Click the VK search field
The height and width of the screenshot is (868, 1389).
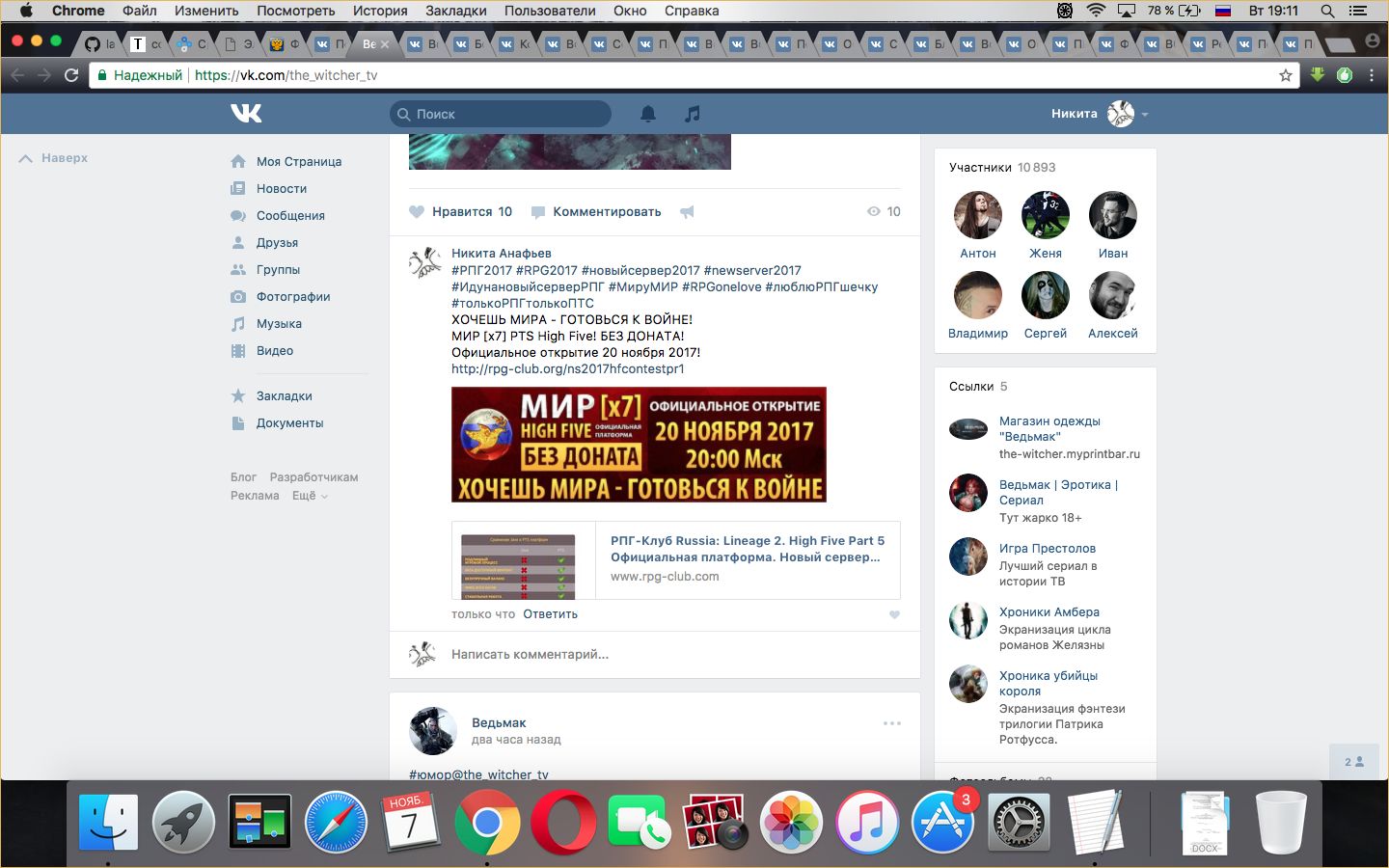point(501,114)
